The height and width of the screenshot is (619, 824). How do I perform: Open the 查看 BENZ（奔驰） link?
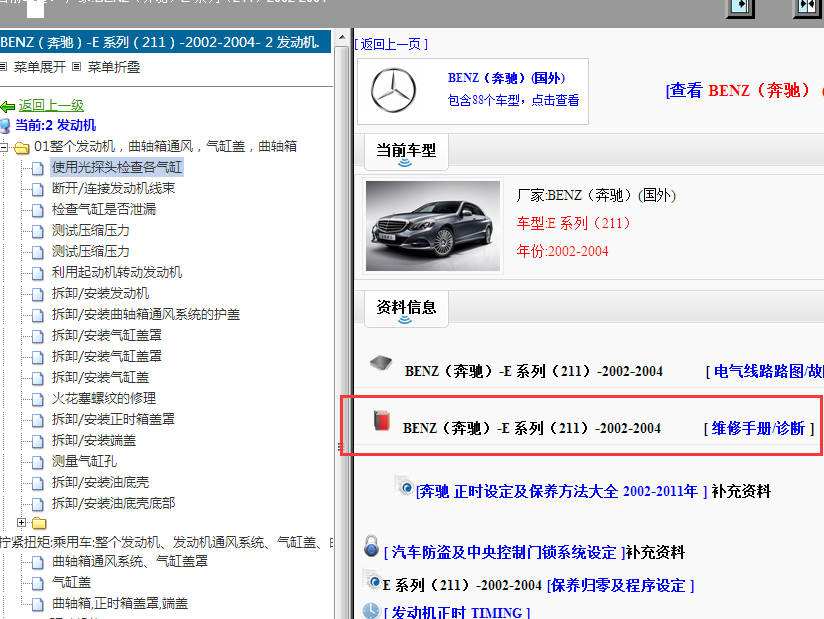tap(744, 90)
